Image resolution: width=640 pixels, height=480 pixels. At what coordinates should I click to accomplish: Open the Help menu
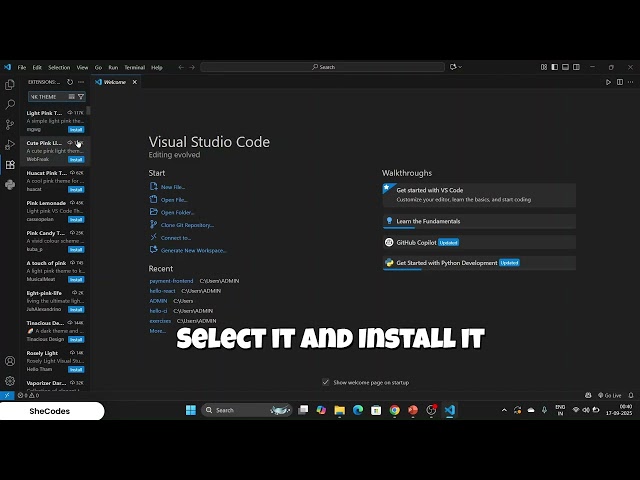click(x=157, y=67)
